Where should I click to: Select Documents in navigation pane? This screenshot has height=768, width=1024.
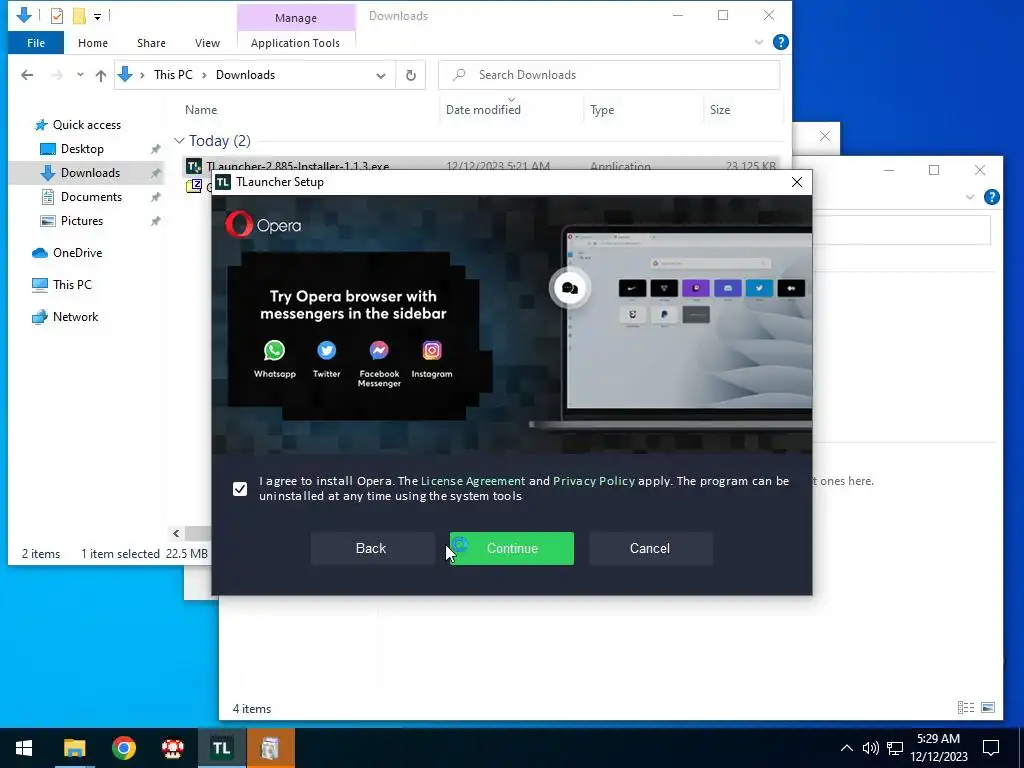pyautogui.click(x=91, y=197)
